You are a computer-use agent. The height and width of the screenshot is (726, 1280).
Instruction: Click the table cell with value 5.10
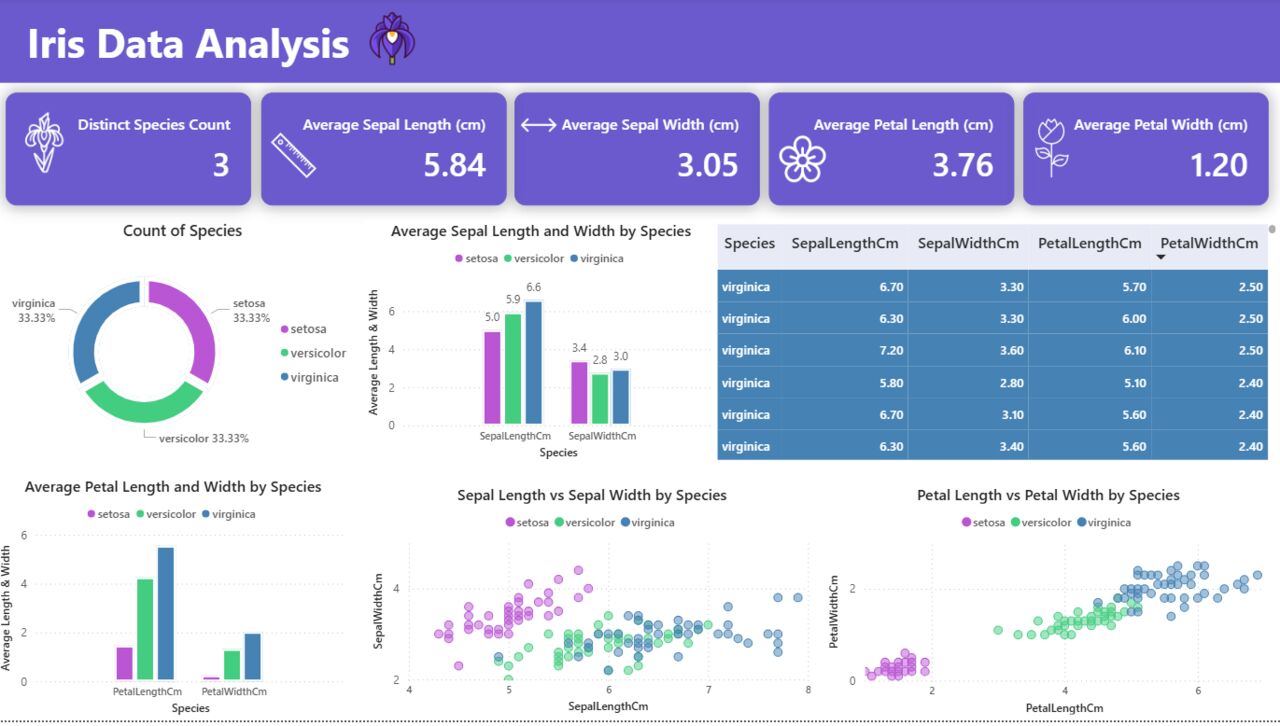(x=1090, y=382)
